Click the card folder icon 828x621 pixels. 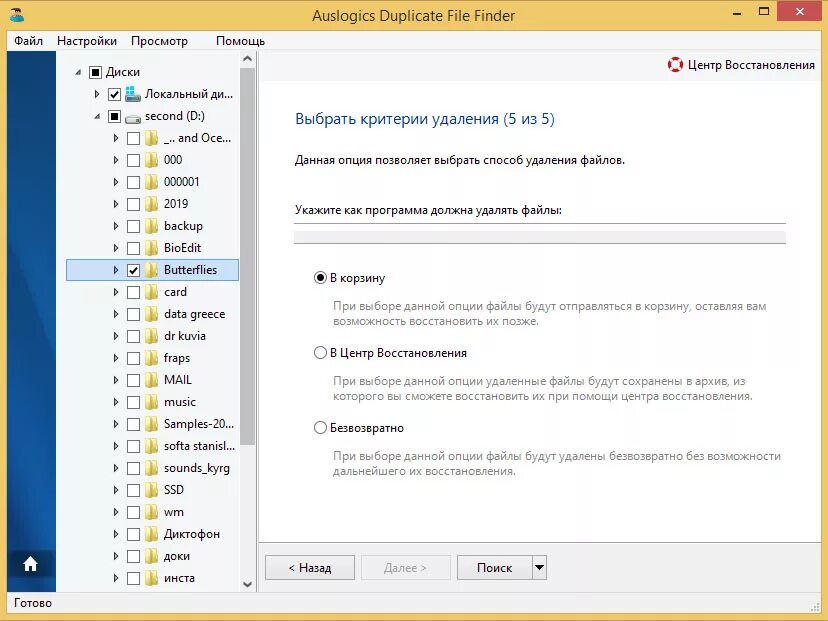coord(151,292)
